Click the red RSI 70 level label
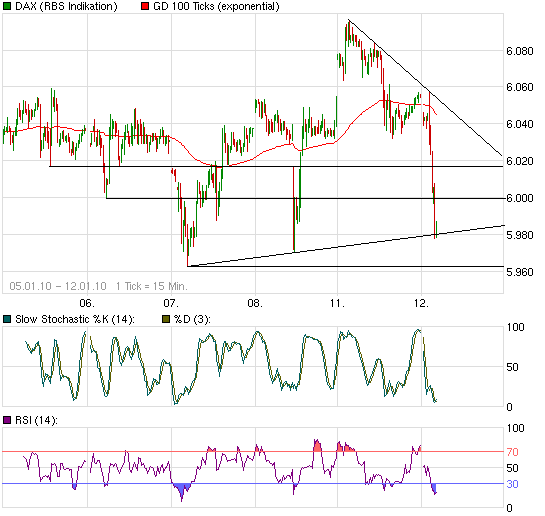 (512, 452)
